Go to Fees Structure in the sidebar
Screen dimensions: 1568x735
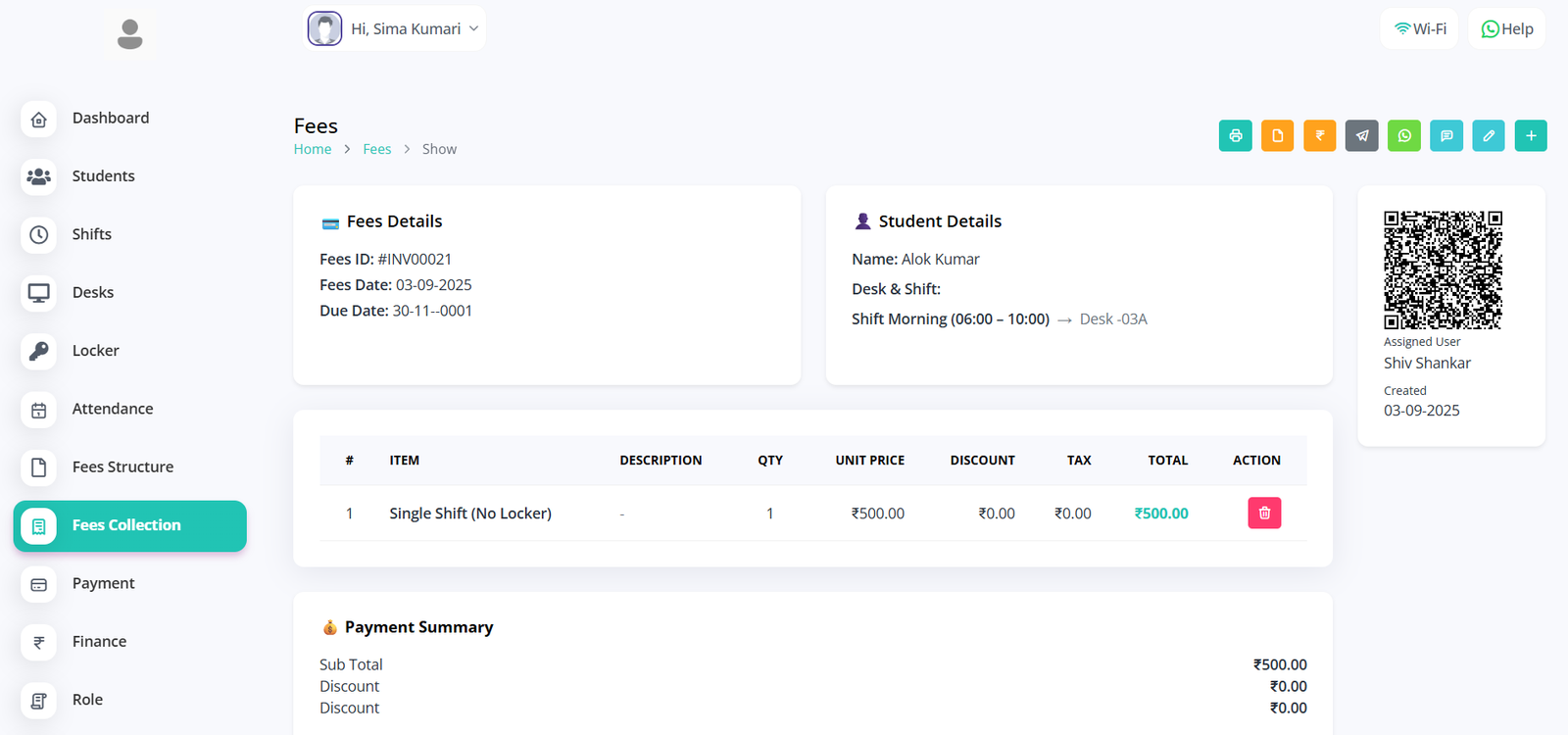pyautogui.click(x=122, y=467)
